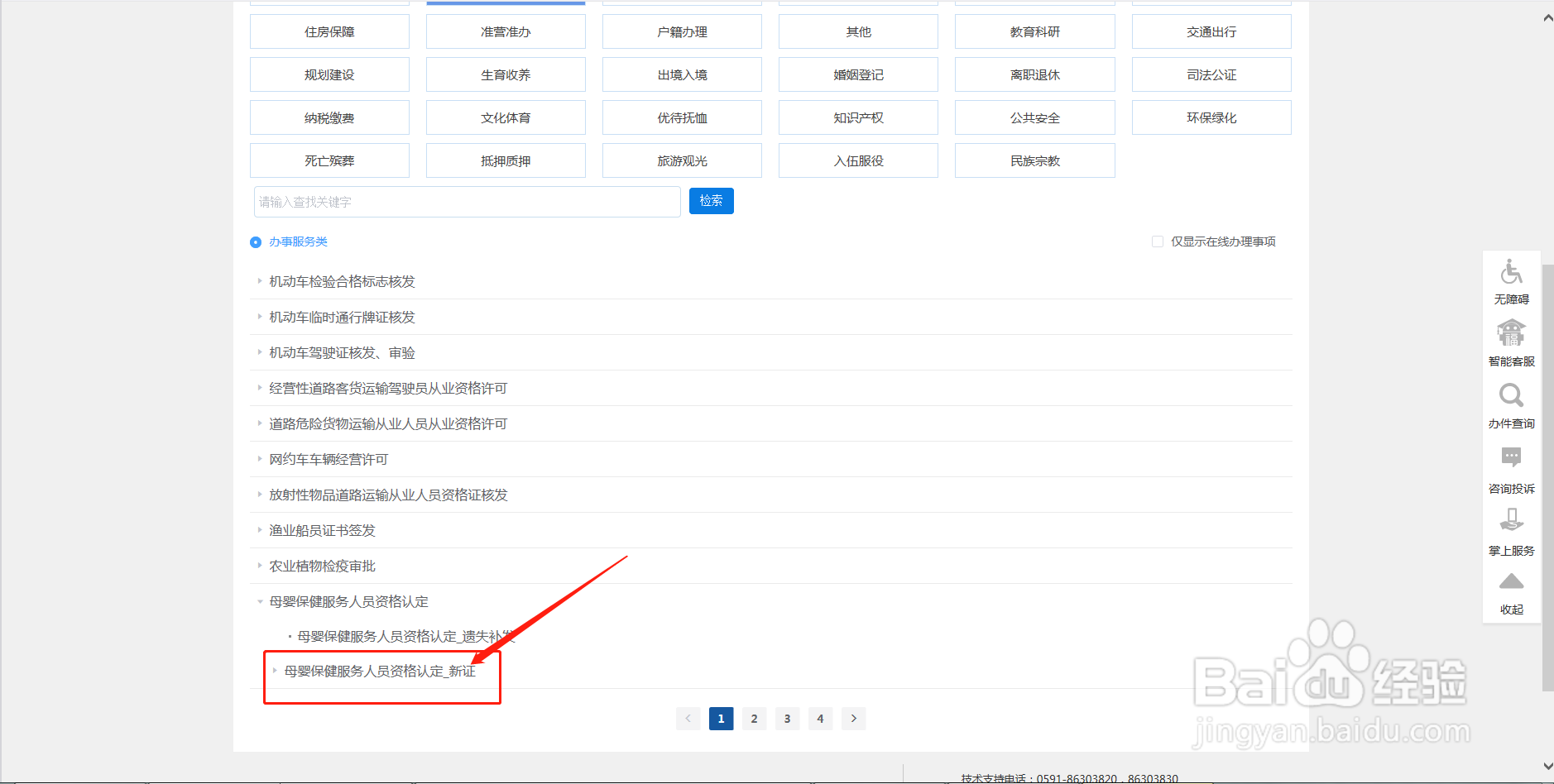Click the 检索 search button
This screenshot has height=784, width=1554.
click(711, 201)
